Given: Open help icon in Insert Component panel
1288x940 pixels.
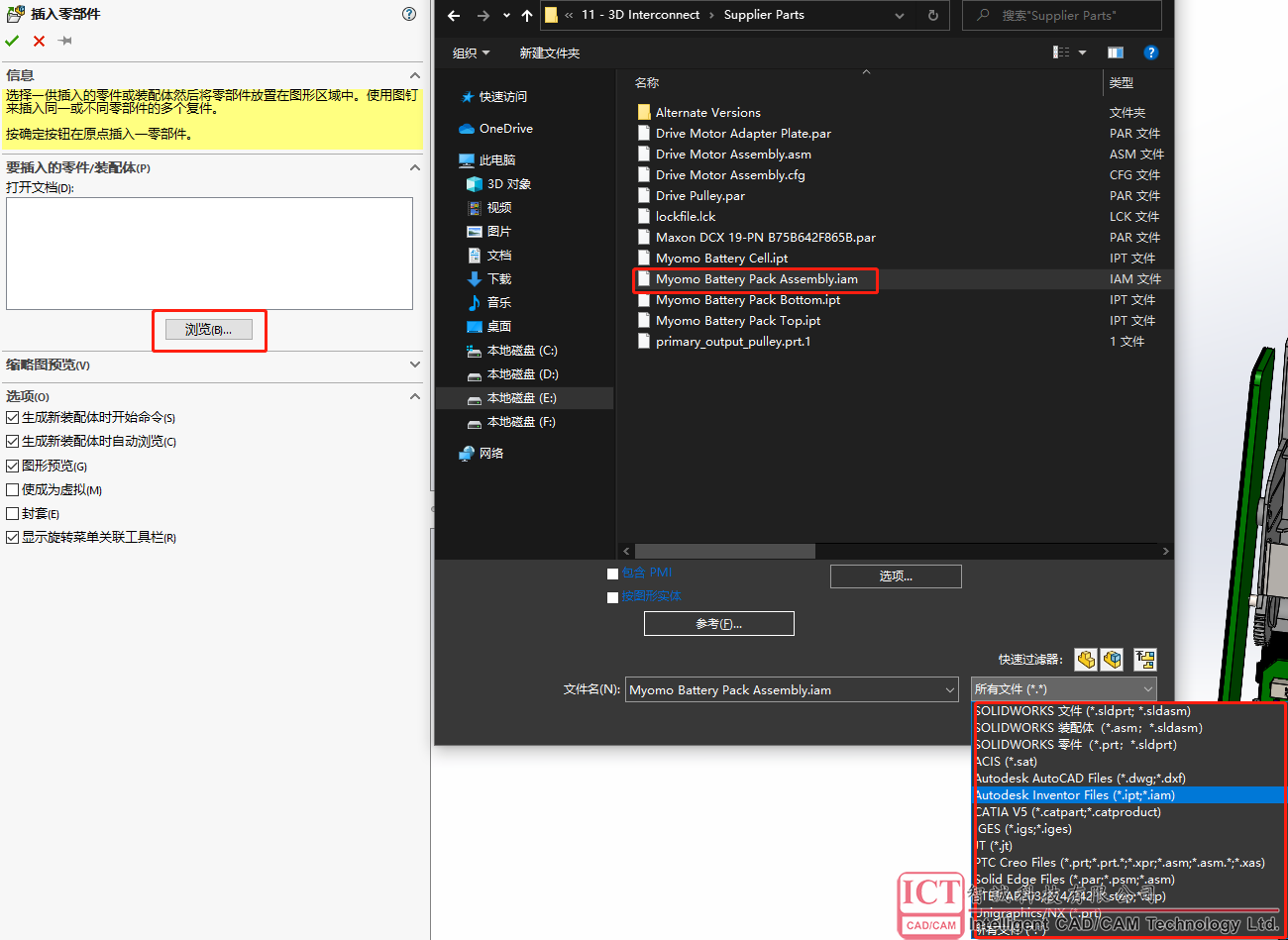Looking at the screenshot, I should [x=409, y=14].
